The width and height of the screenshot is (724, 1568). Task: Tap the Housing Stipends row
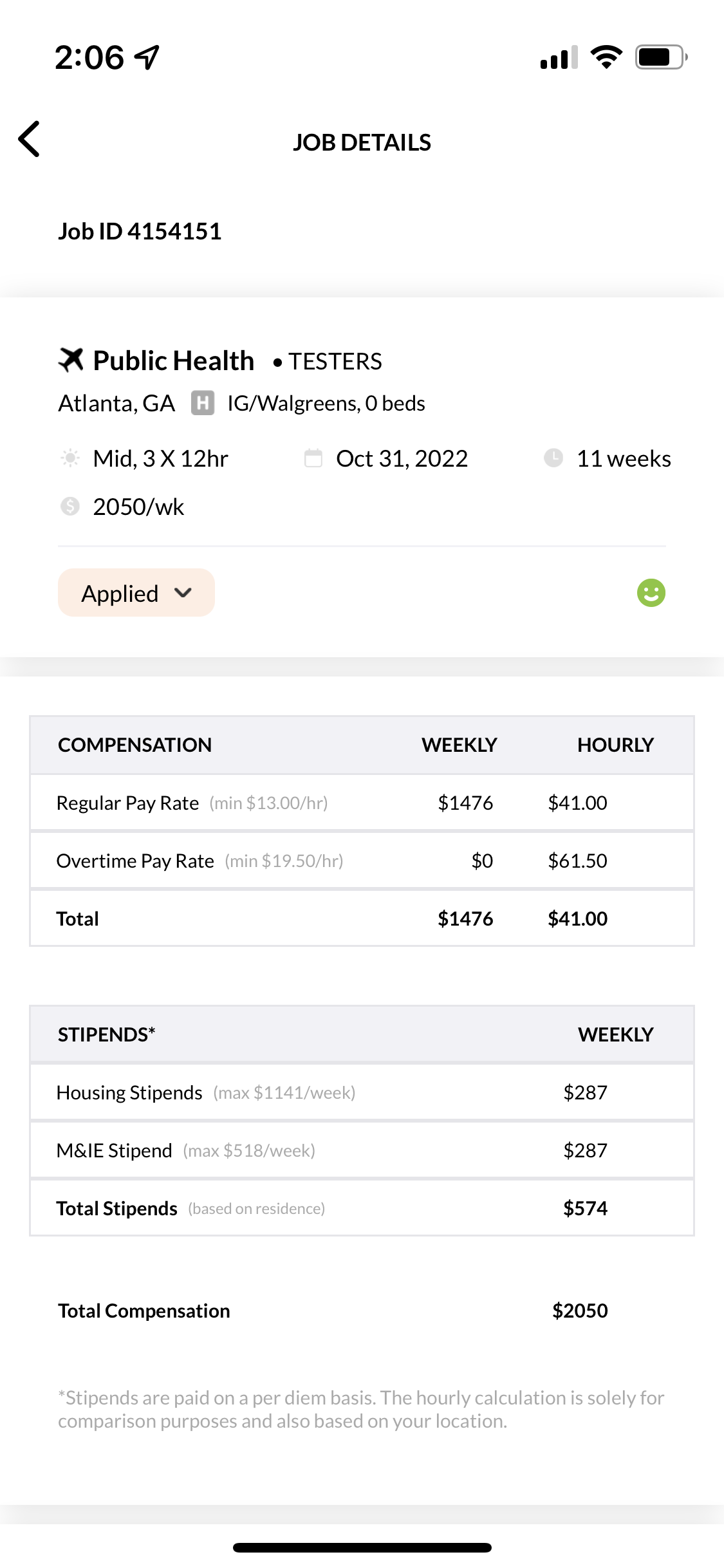point(362,1092)
